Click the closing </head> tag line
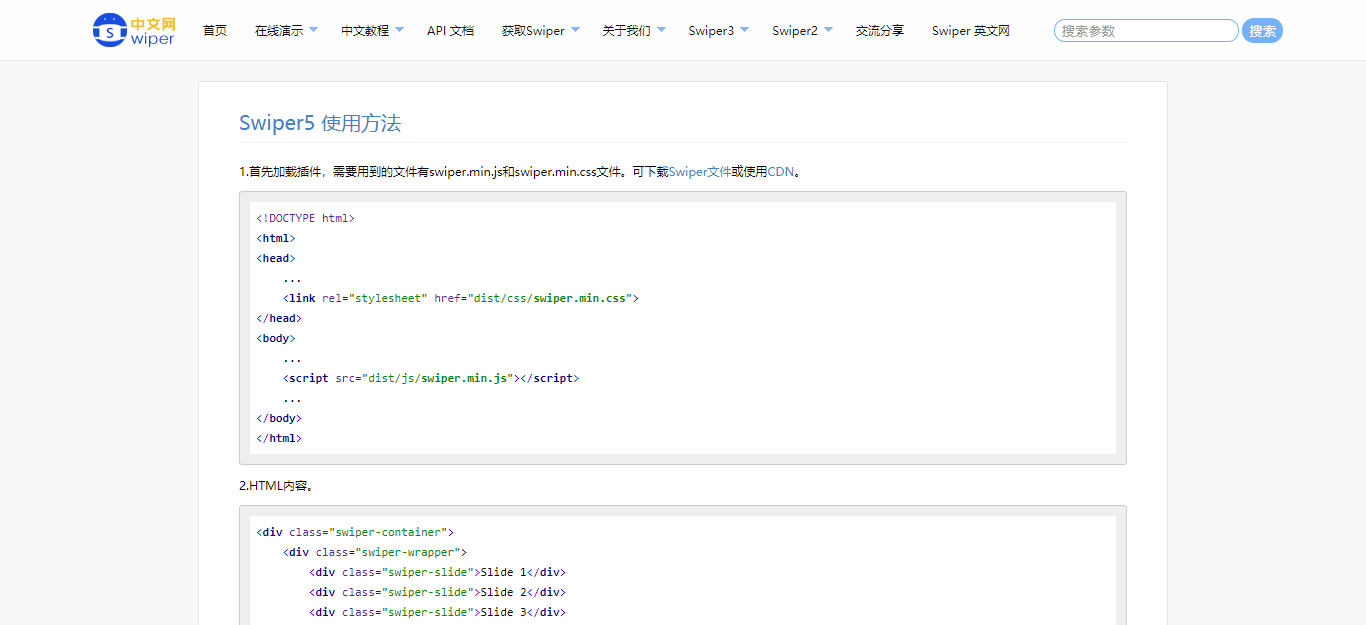 279,318
